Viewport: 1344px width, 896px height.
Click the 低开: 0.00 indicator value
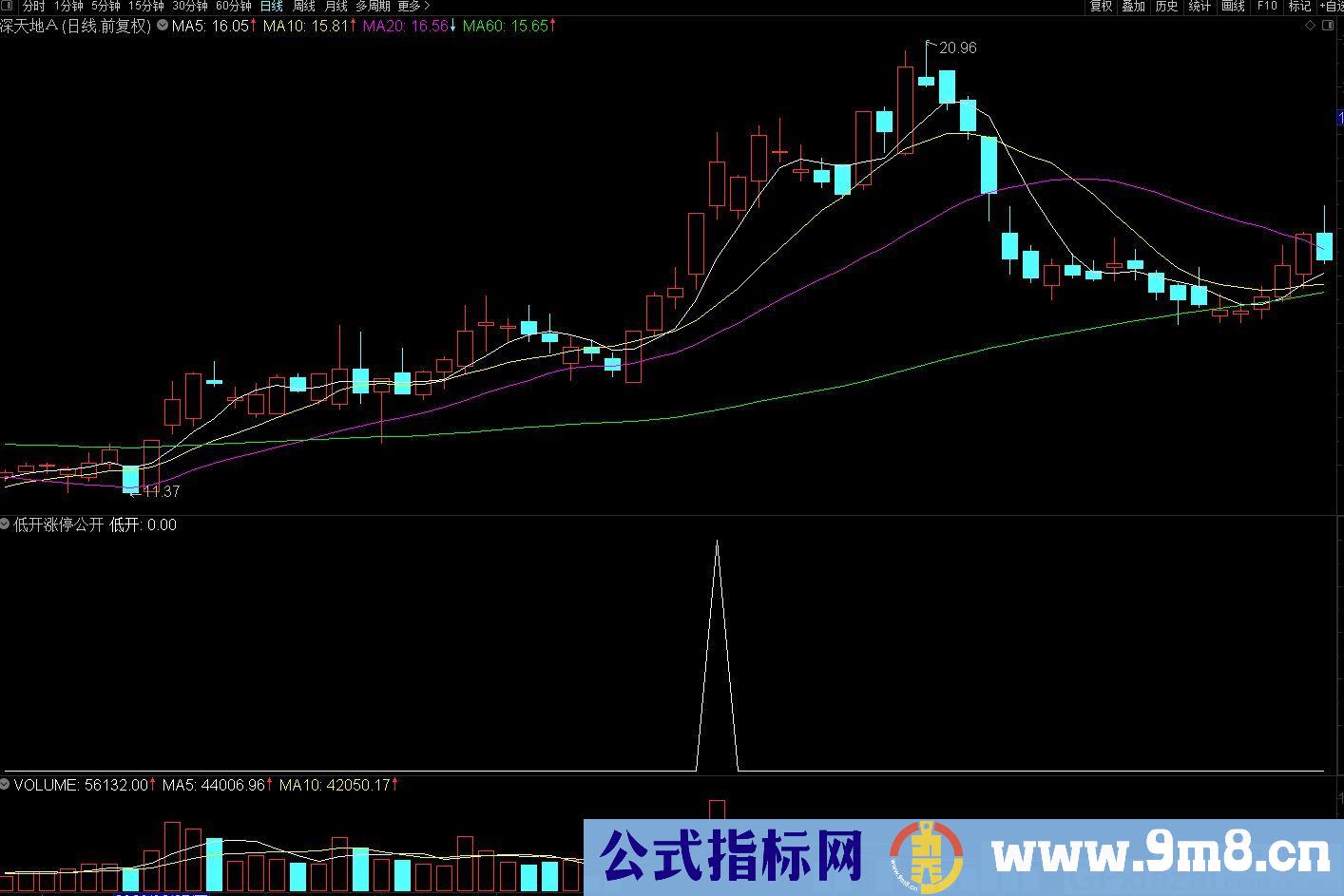coord(144,524)
